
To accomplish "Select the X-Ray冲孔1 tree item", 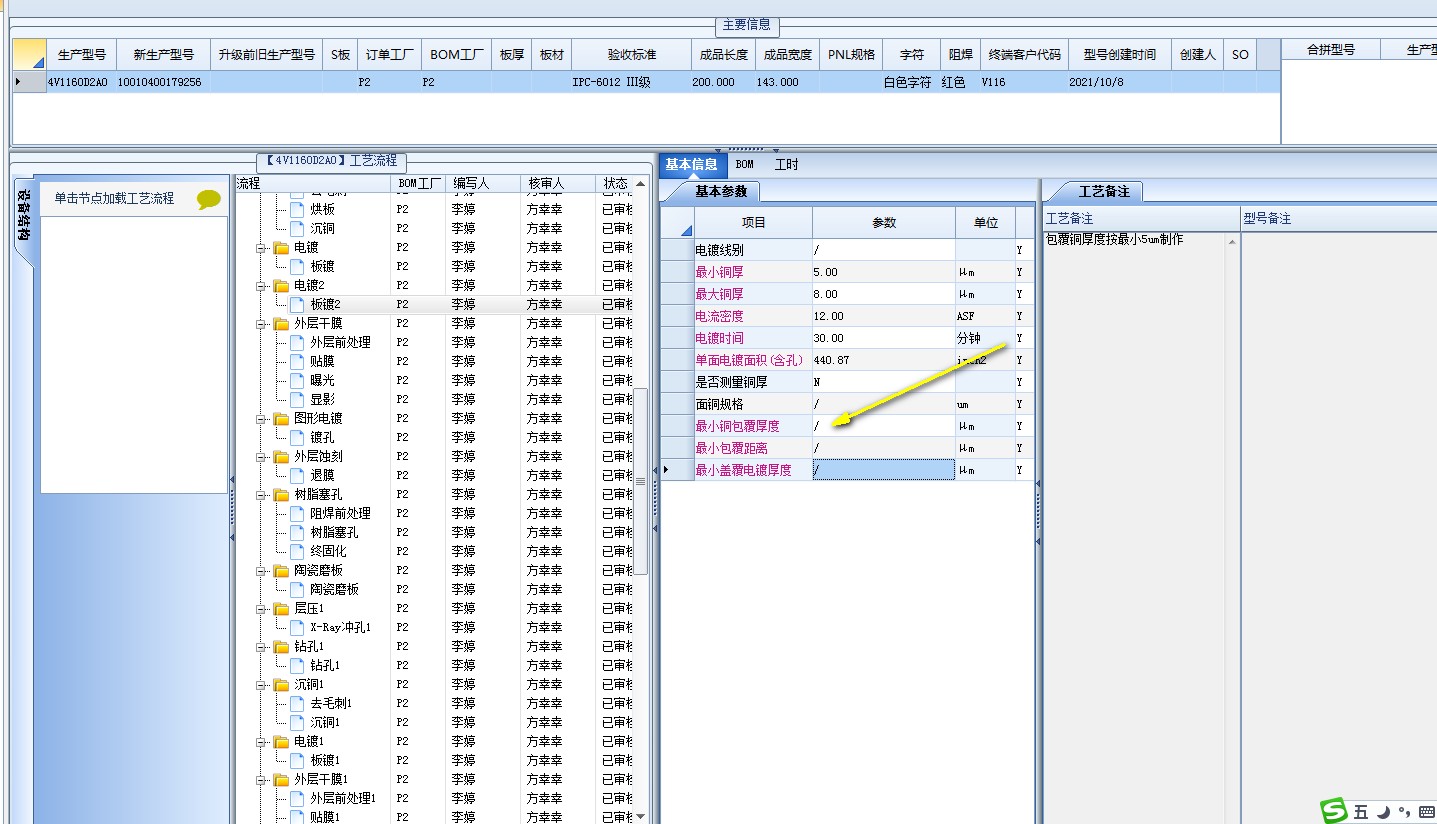I will [x=340, y=628].
